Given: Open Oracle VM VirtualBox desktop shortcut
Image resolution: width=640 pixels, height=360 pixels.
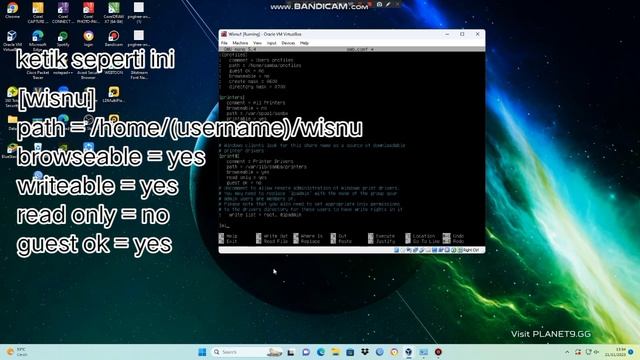Looking at the screenshot, I should 12,40.
